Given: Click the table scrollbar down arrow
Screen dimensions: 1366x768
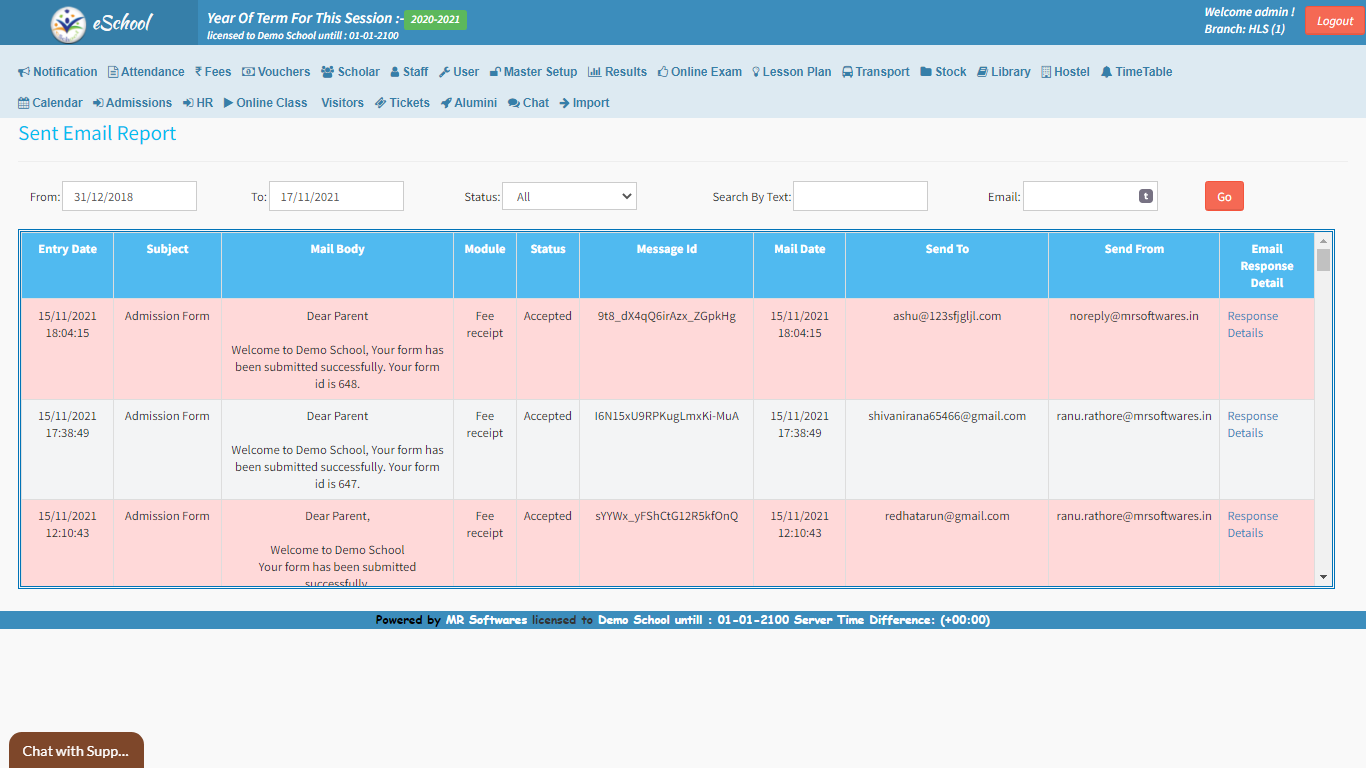Looking at the screenshot, I should [1323, 577].
